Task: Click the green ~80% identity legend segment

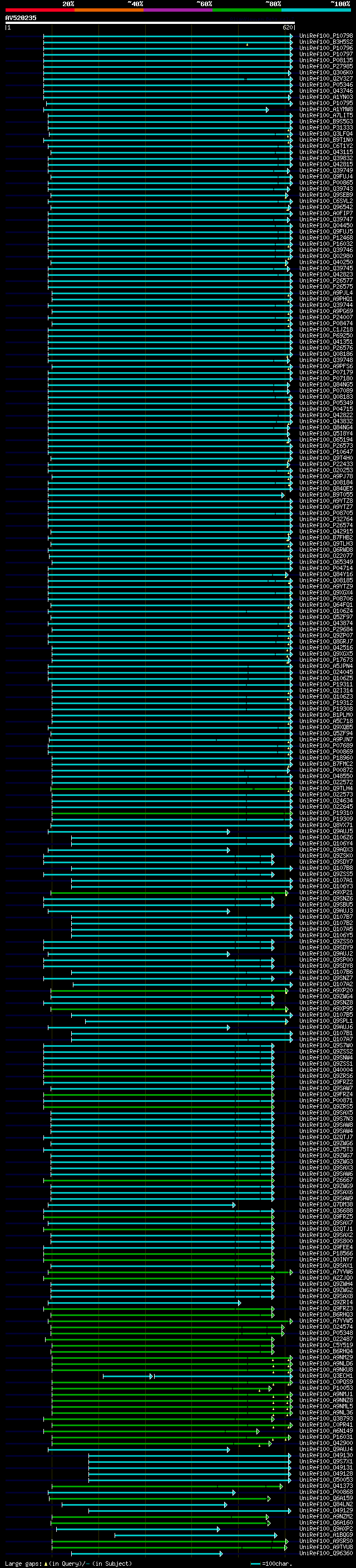Action: (246, 10)
